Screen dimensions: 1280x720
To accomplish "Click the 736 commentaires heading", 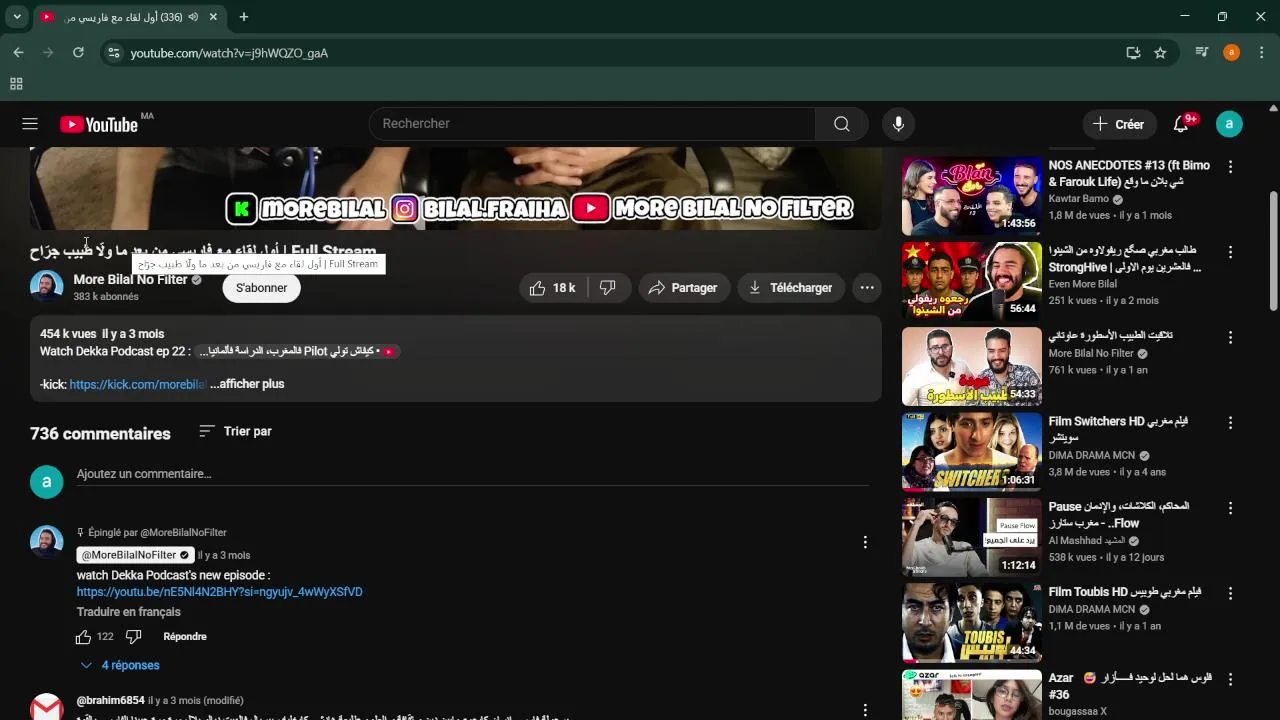I will click(100, 434).
